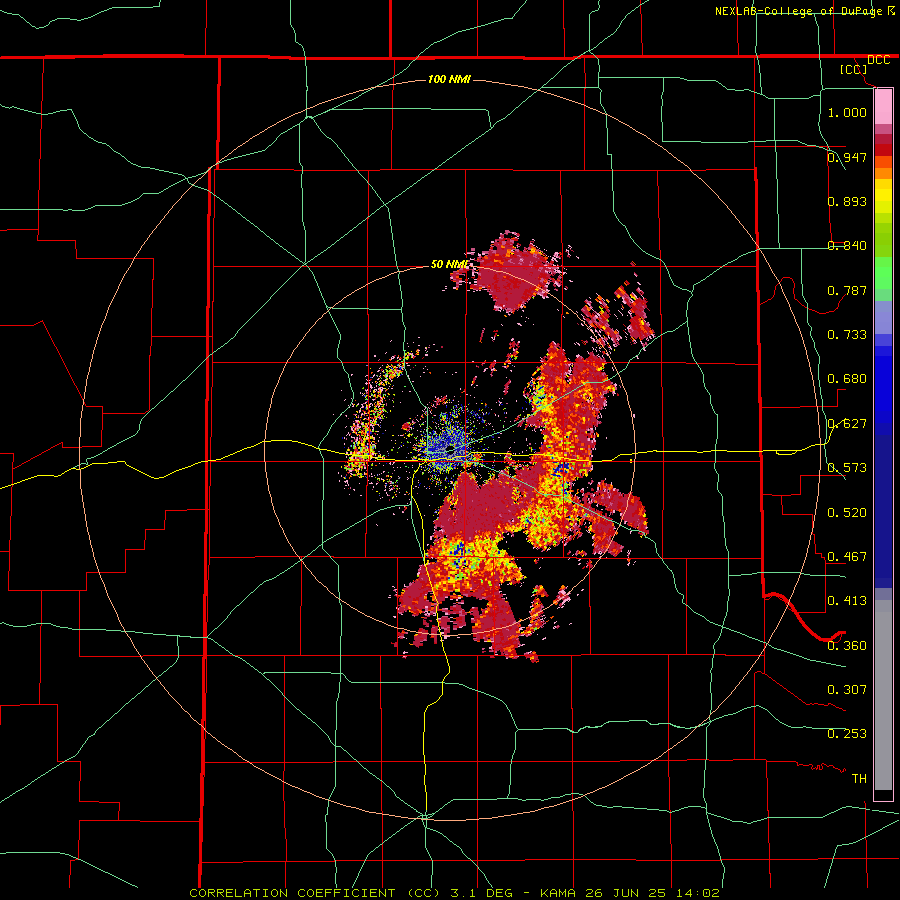Image resolution: width=900 pixels, height=900 pixels.
Task: Click the 0.413 legend value
Action: pyautogui.click(x=847, y=600)
